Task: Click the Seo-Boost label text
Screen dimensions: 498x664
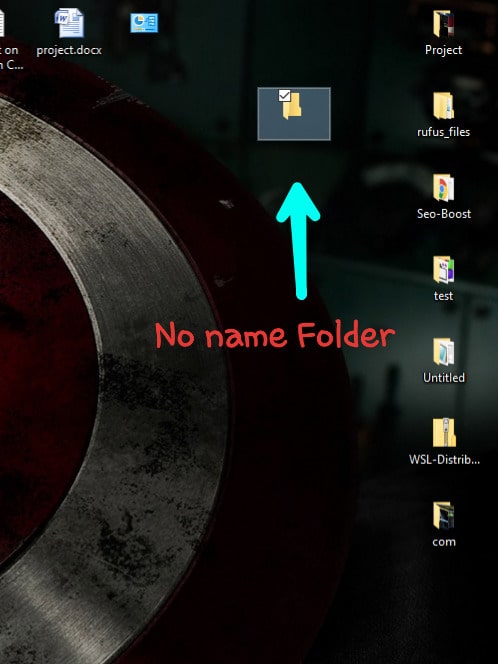Action: tap(444, 214)
